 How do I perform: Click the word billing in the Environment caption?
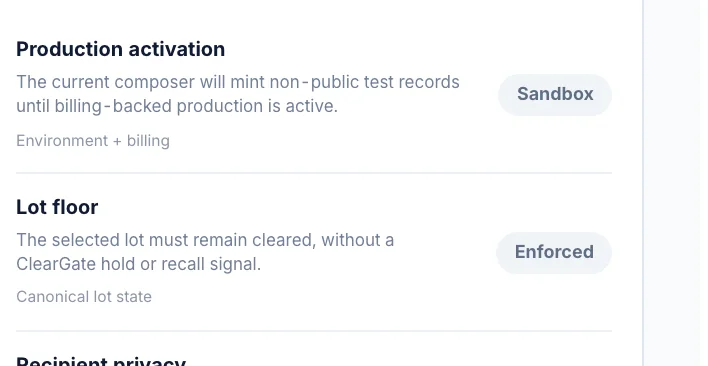pyautogui.click(x=148, y=141)
